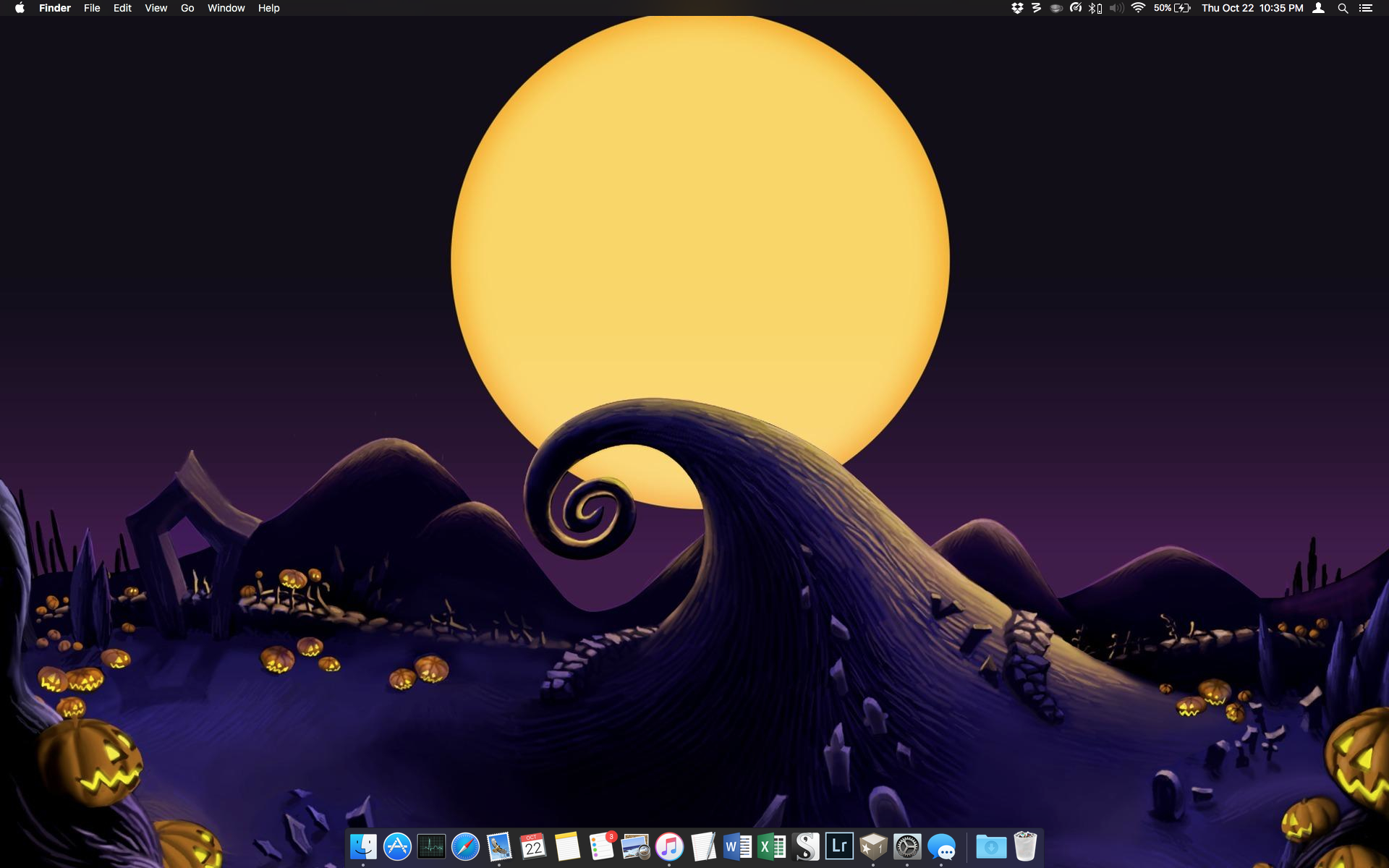Viewport: 1389px width, 868px height.
Task: Open the Window menu
Action: click(x=226, y=8)
